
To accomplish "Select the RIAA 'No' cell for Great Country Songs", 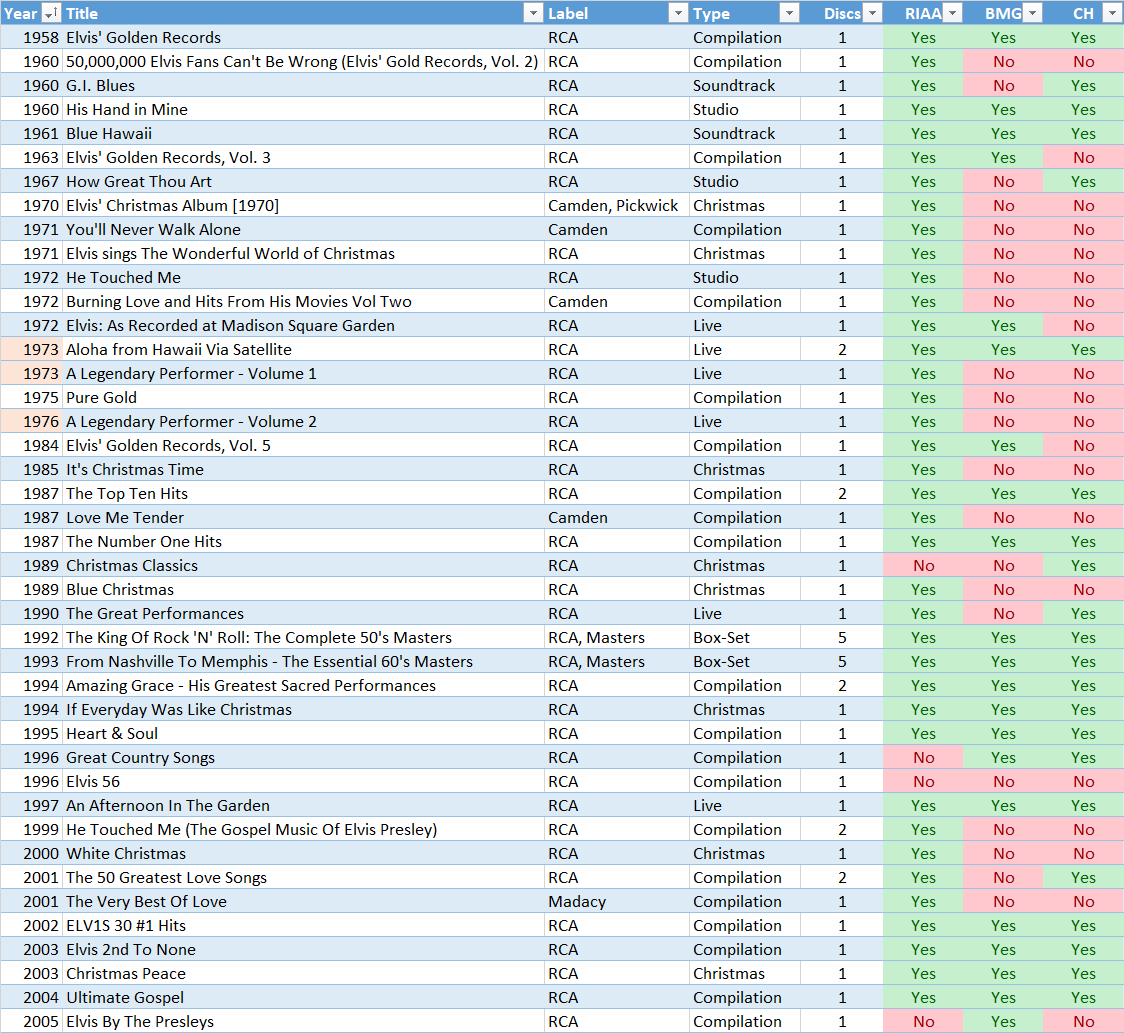I will (923, 758).
